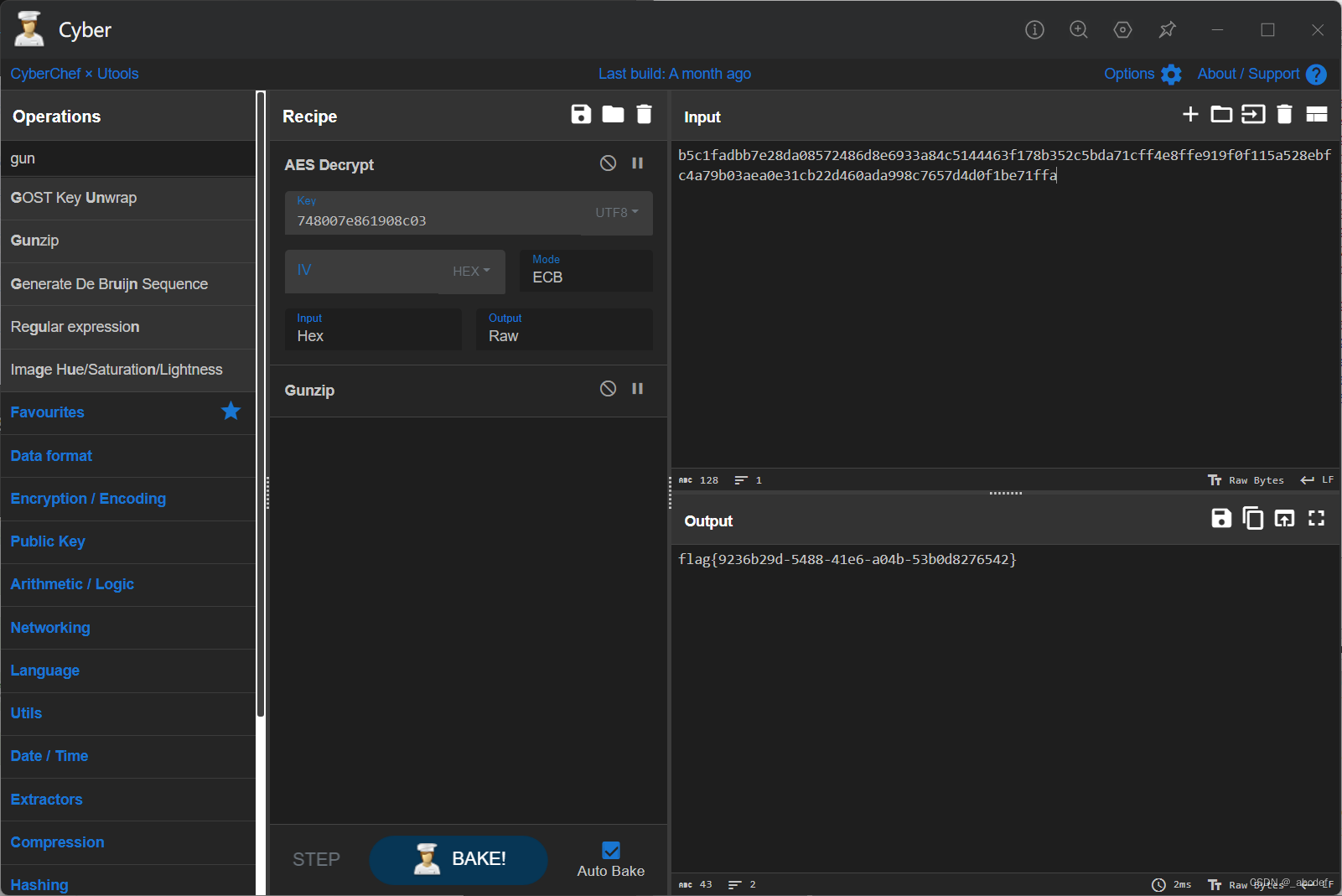Expand the Data format category
1342x896 pixels.
coord(128,456)
